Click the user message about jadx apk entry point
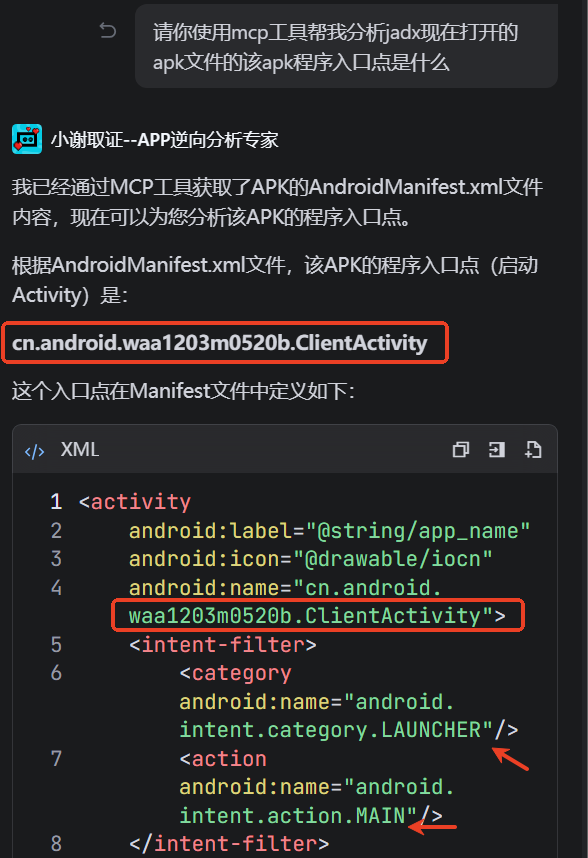Viewport: 588px width, 858px height. point(346,47)
